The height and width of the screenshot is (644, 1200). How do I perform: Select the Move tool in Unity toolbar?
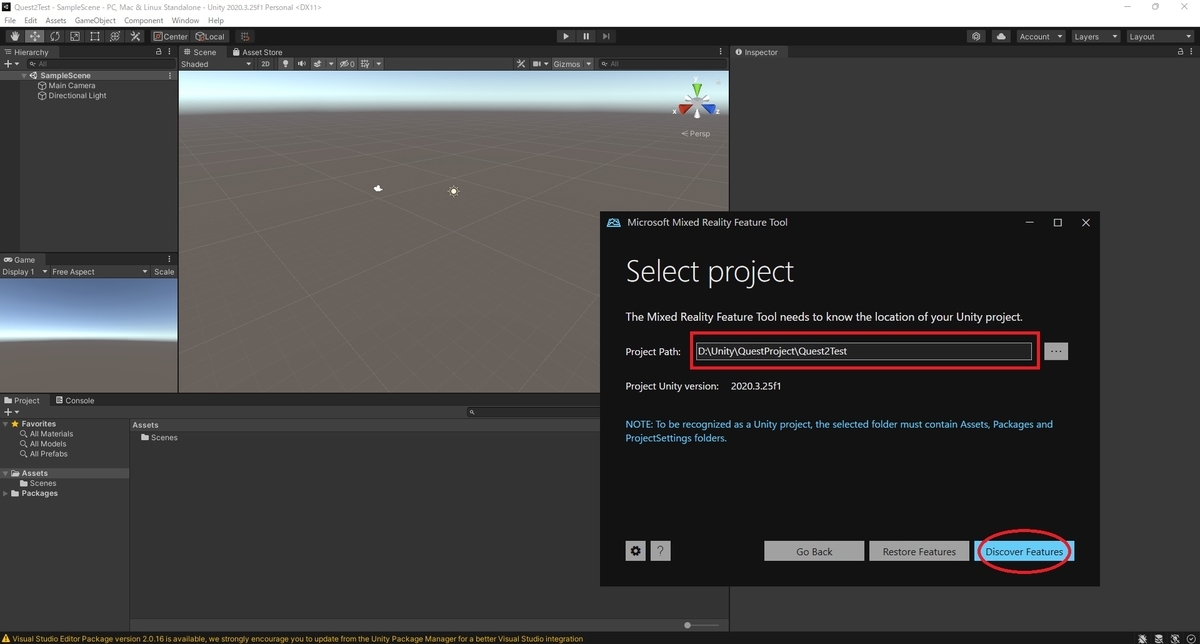pos(34,36)
